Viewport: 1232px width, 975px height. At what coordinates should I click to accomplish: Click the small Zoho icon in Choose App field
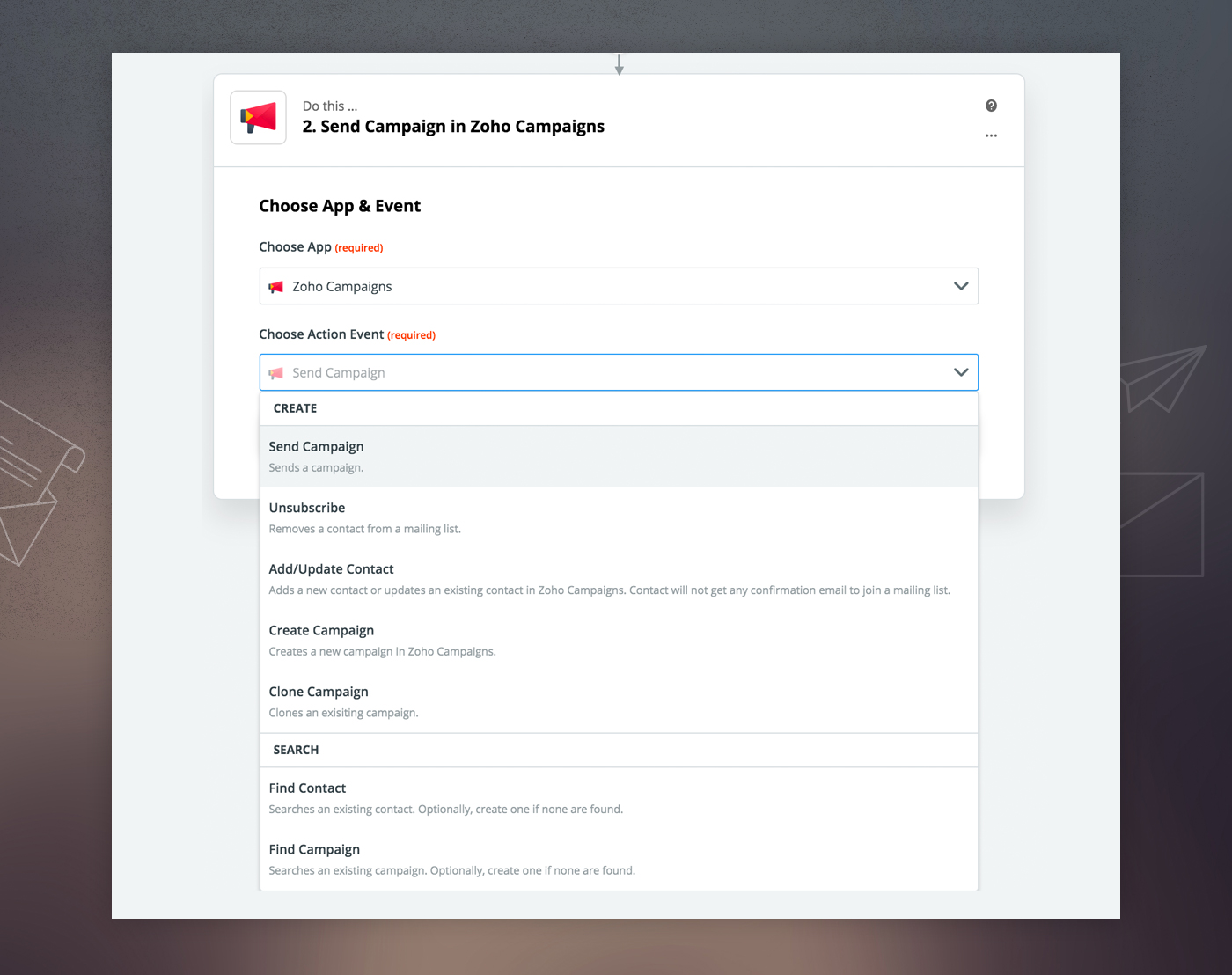coord(276,287)
